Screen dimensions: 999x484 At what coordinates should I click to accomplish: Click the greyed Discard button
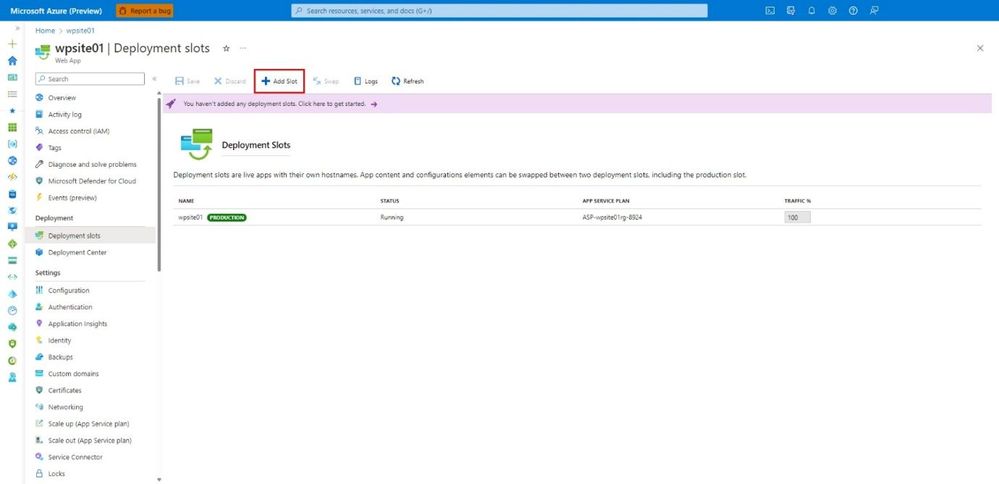point(230,82)
